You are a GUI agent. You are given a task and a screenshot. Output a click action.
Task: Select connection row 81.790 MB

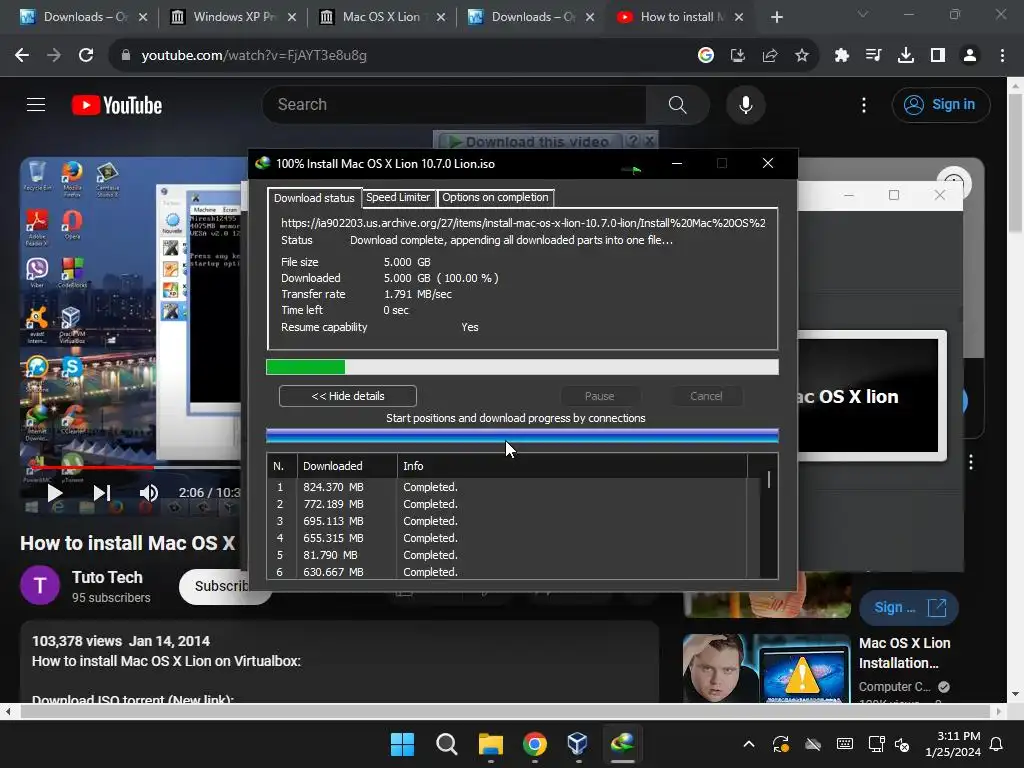(x=507, y=555)
